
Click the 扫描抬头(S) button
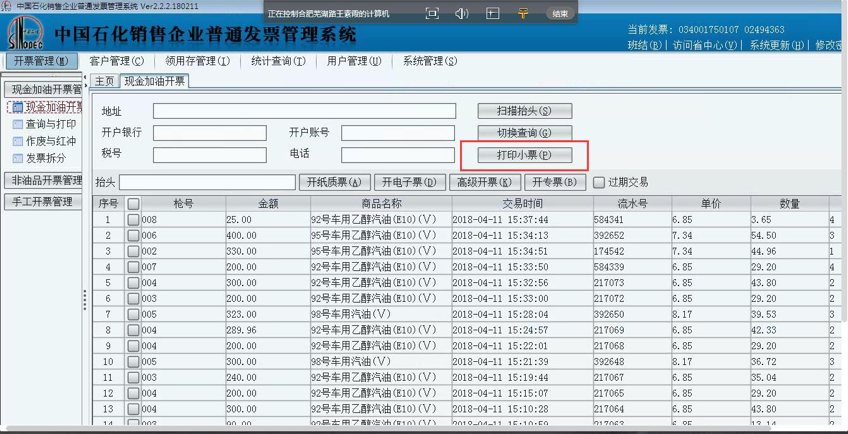coord(525,111)
